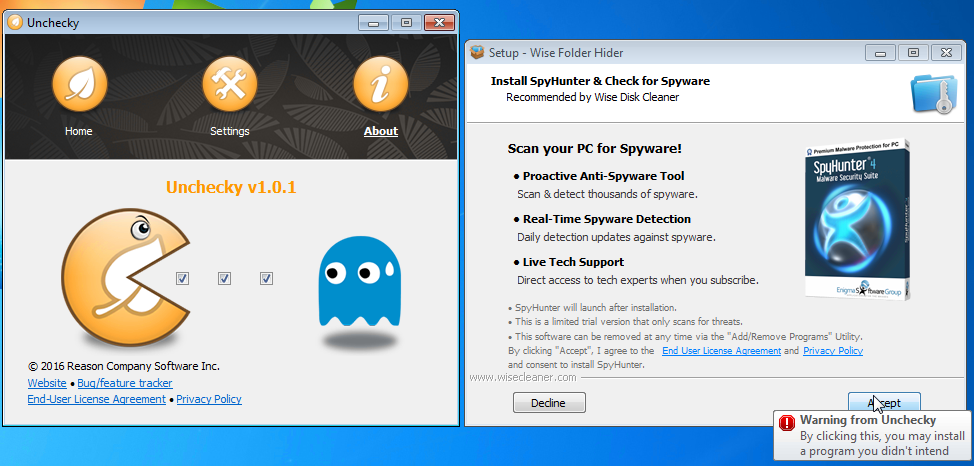Decline the SpyHunter installation offer
974x466 pixels.
[x=549, y=403]
